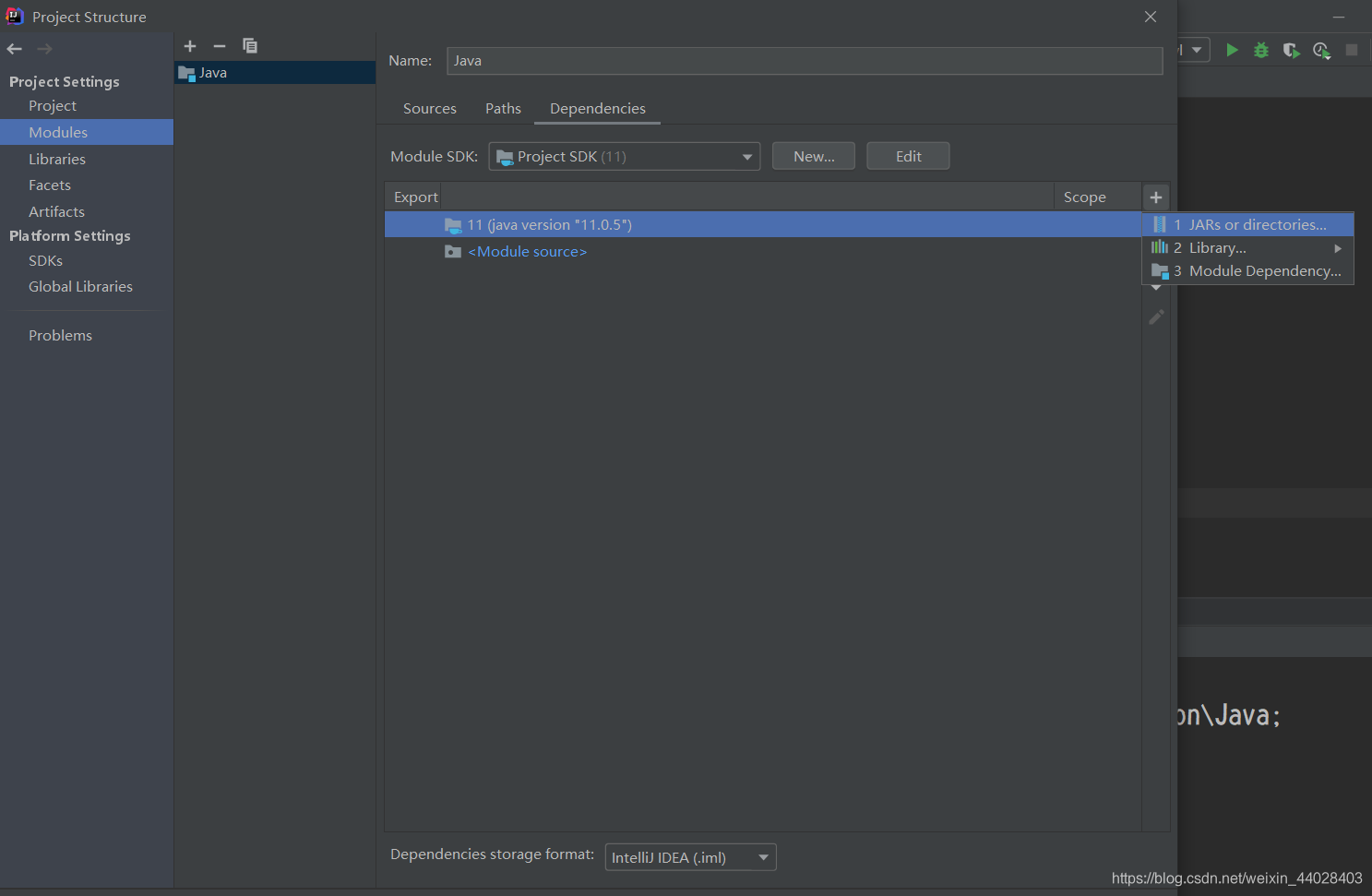Open the Module SDK dropdown
This screenshot has height=896, width=1372.
point(625,157)
